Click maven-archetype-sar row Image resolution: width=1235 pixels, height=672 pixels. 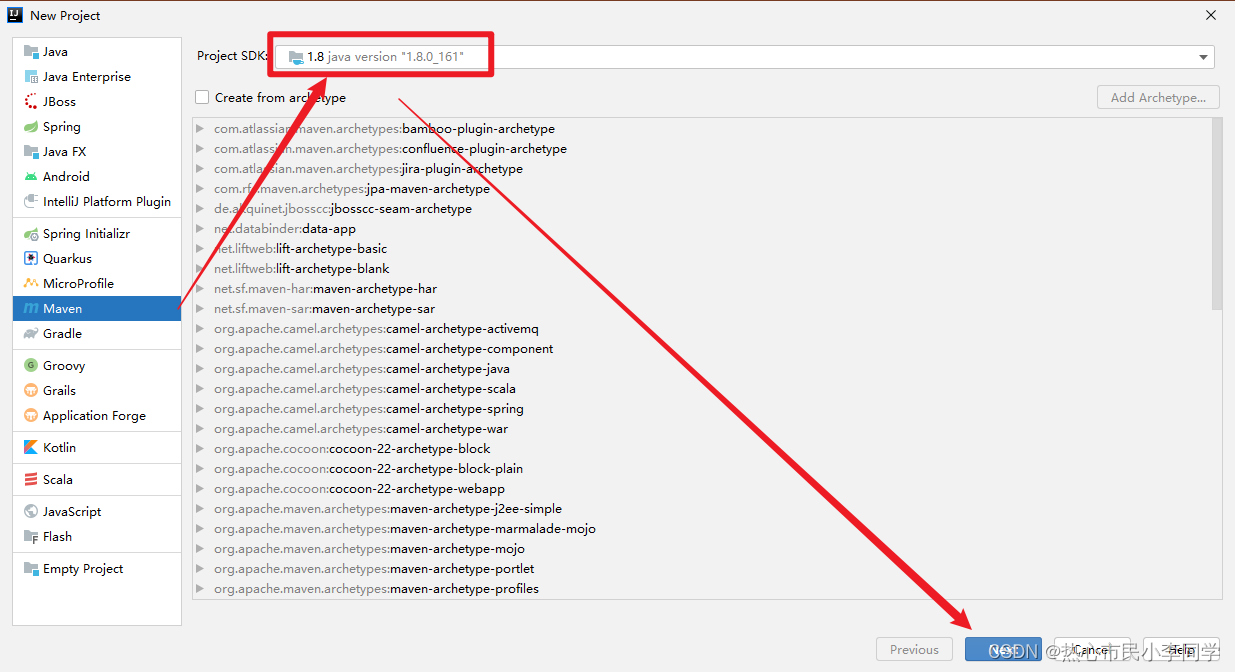coord(702,309)
